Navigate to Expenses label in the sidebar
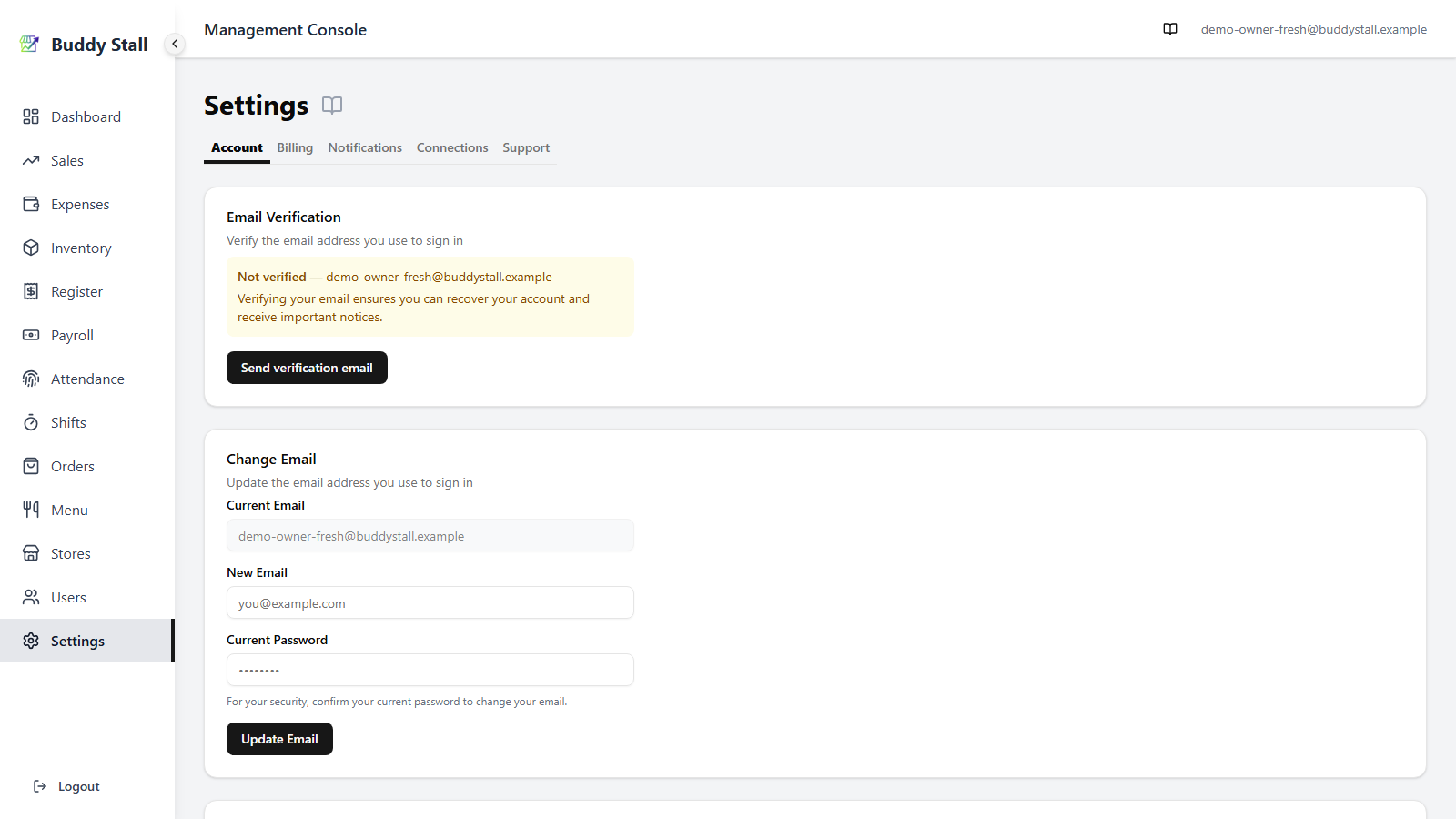The width and height of the screenshot is (1456, 819). pyautogui.click(x=80, y=204)
